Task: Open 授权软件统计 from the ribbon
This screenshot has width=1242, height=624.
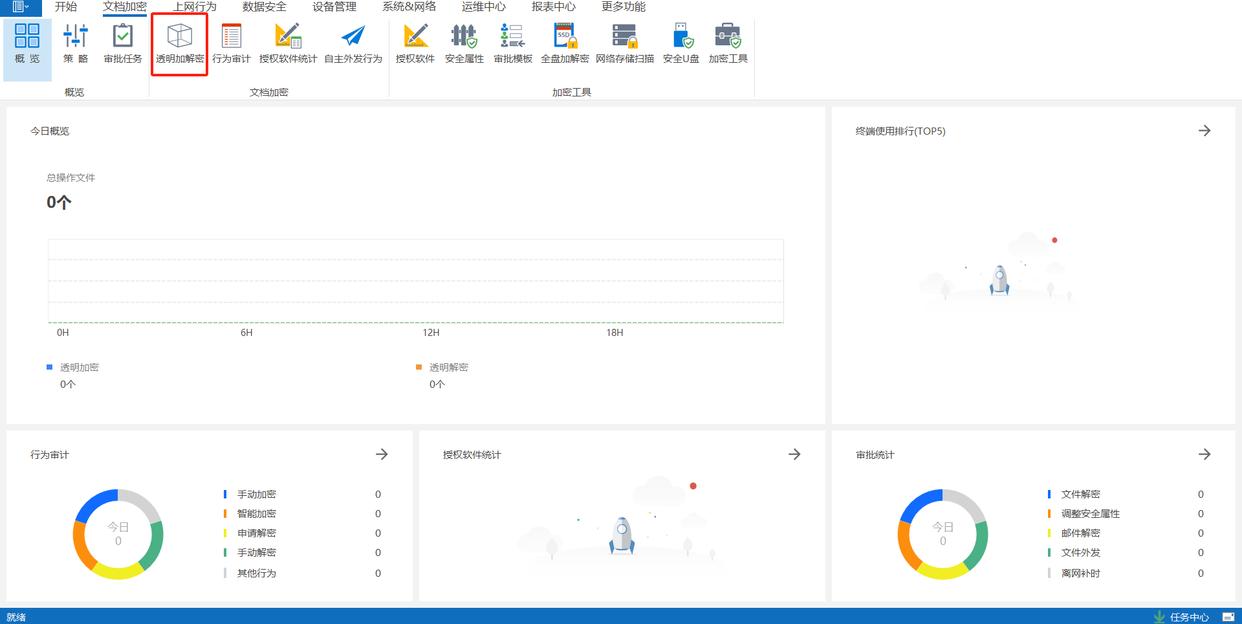Action: 288,44
